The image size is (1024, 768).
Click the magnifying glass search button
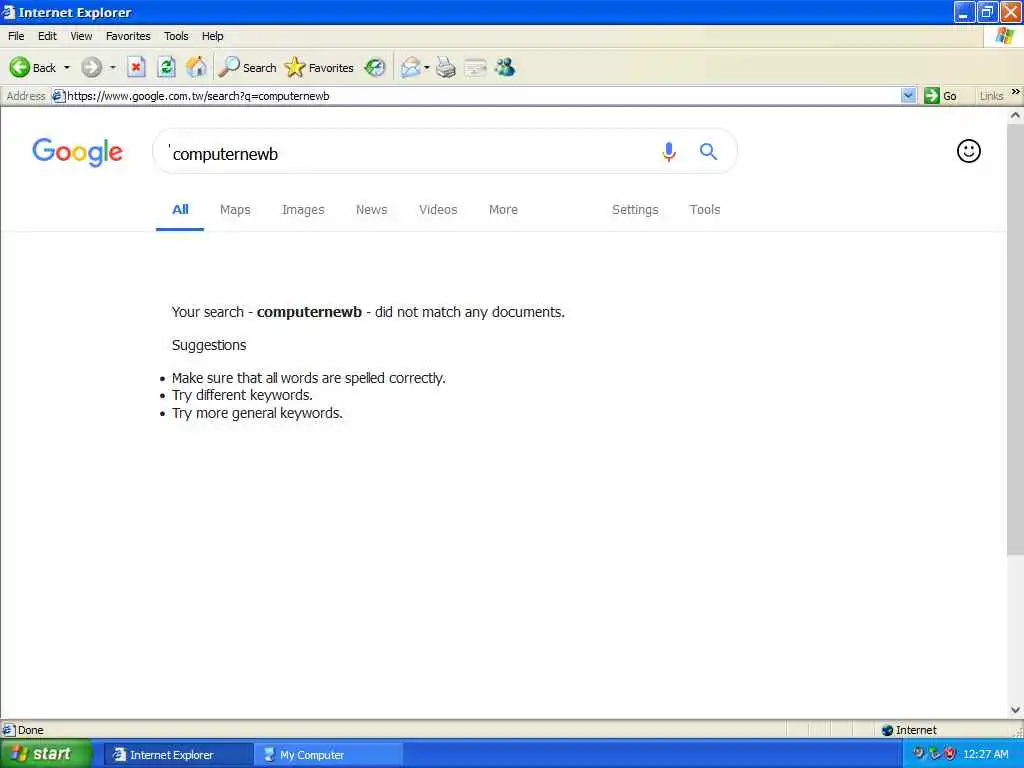(709, 152)
